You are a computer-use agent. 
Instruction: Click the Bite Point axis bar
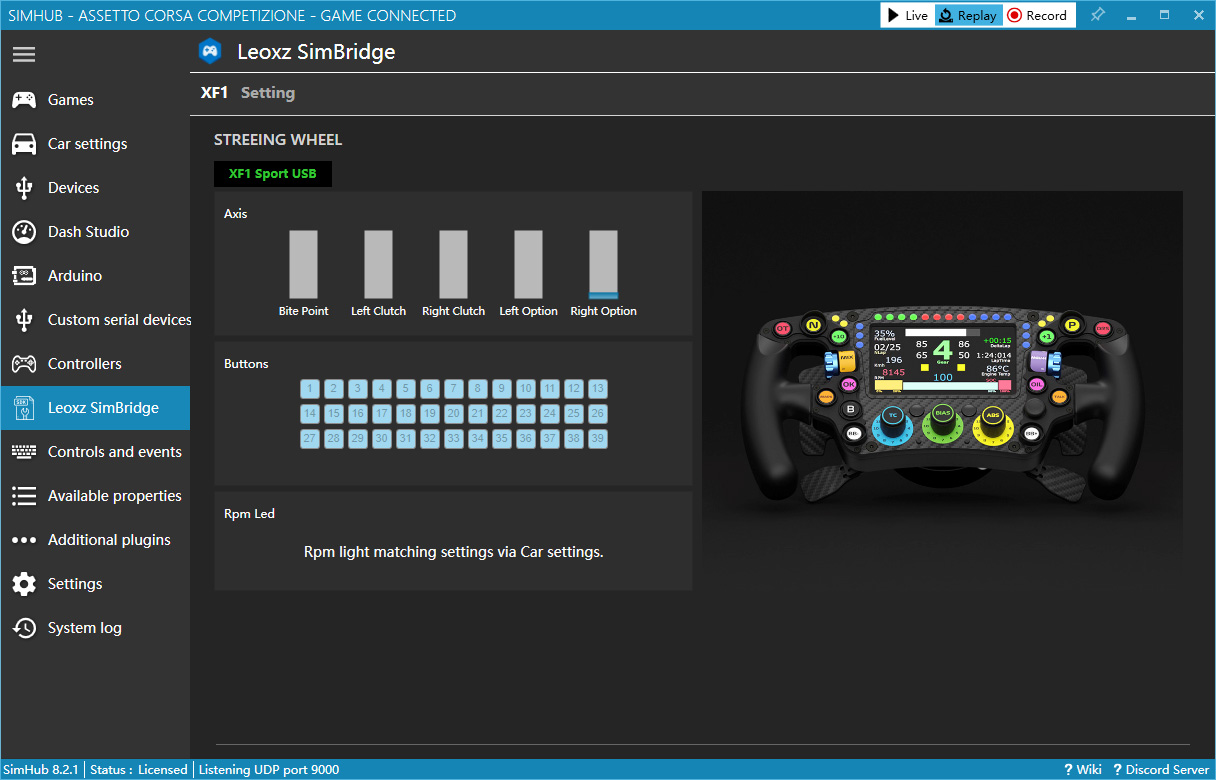(x=303, y=265)
